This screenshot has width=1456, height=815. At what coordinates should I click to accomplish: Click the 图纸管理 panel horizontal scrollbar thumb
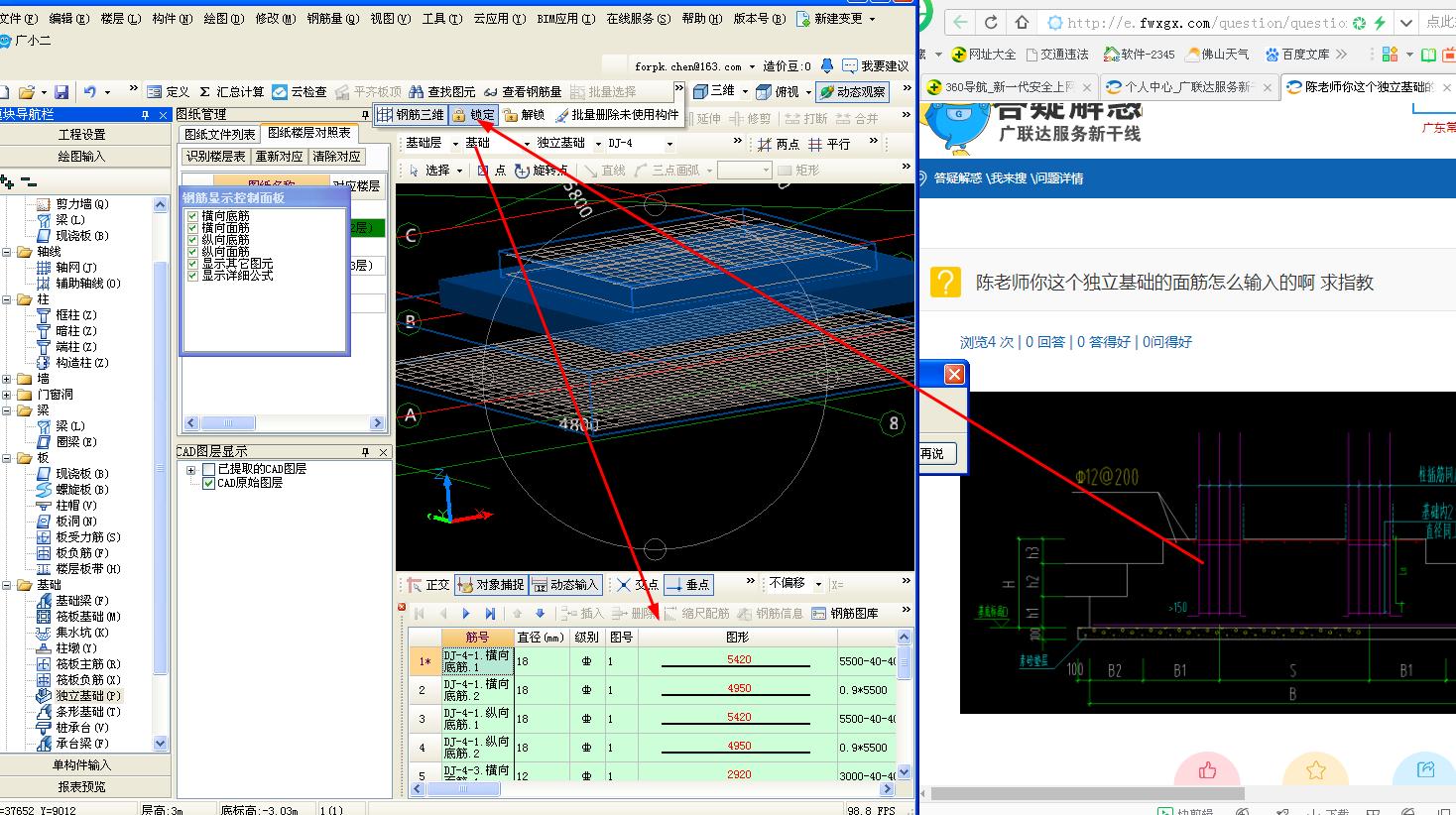[x=227, y=423]
